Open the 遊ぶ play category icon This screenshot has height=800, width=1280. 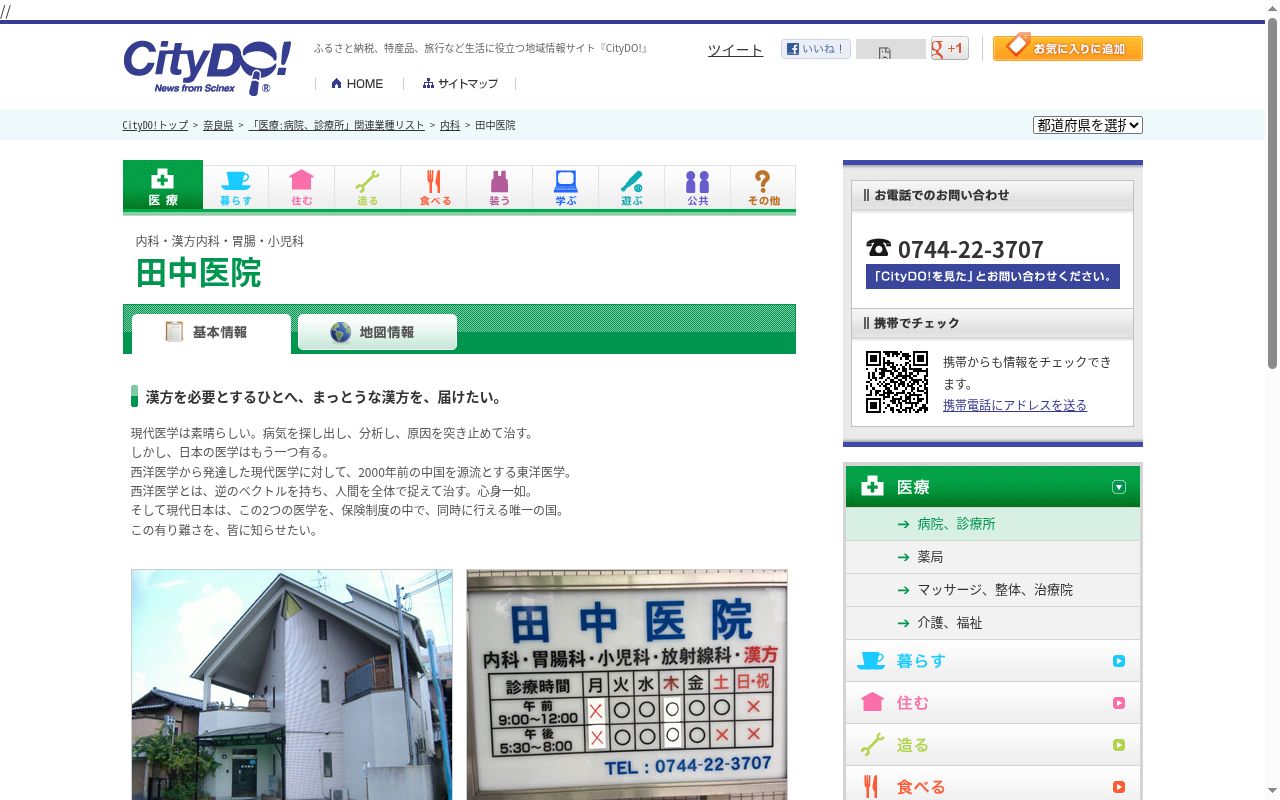coord(632,187)
